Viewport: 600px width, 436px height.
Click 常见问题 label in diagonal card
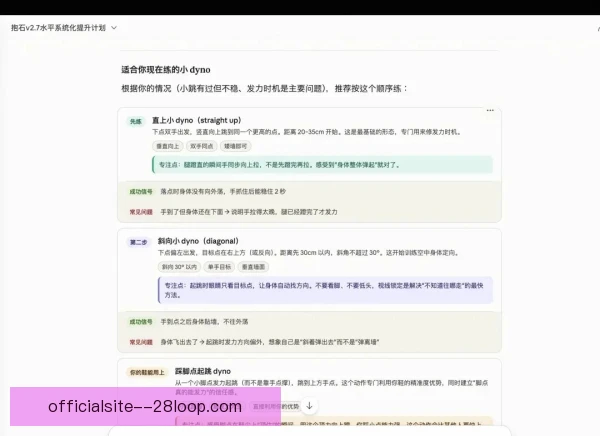tap(141, 342)
